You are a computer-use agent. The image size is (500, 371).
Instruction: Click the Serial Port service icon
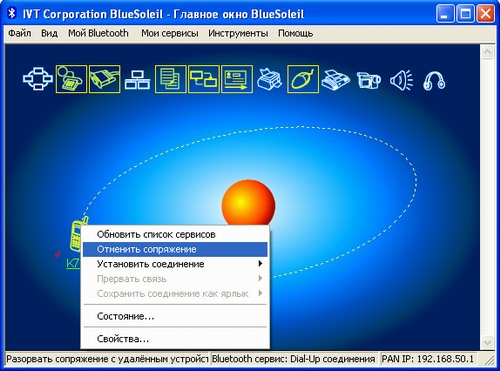point(104,79)
